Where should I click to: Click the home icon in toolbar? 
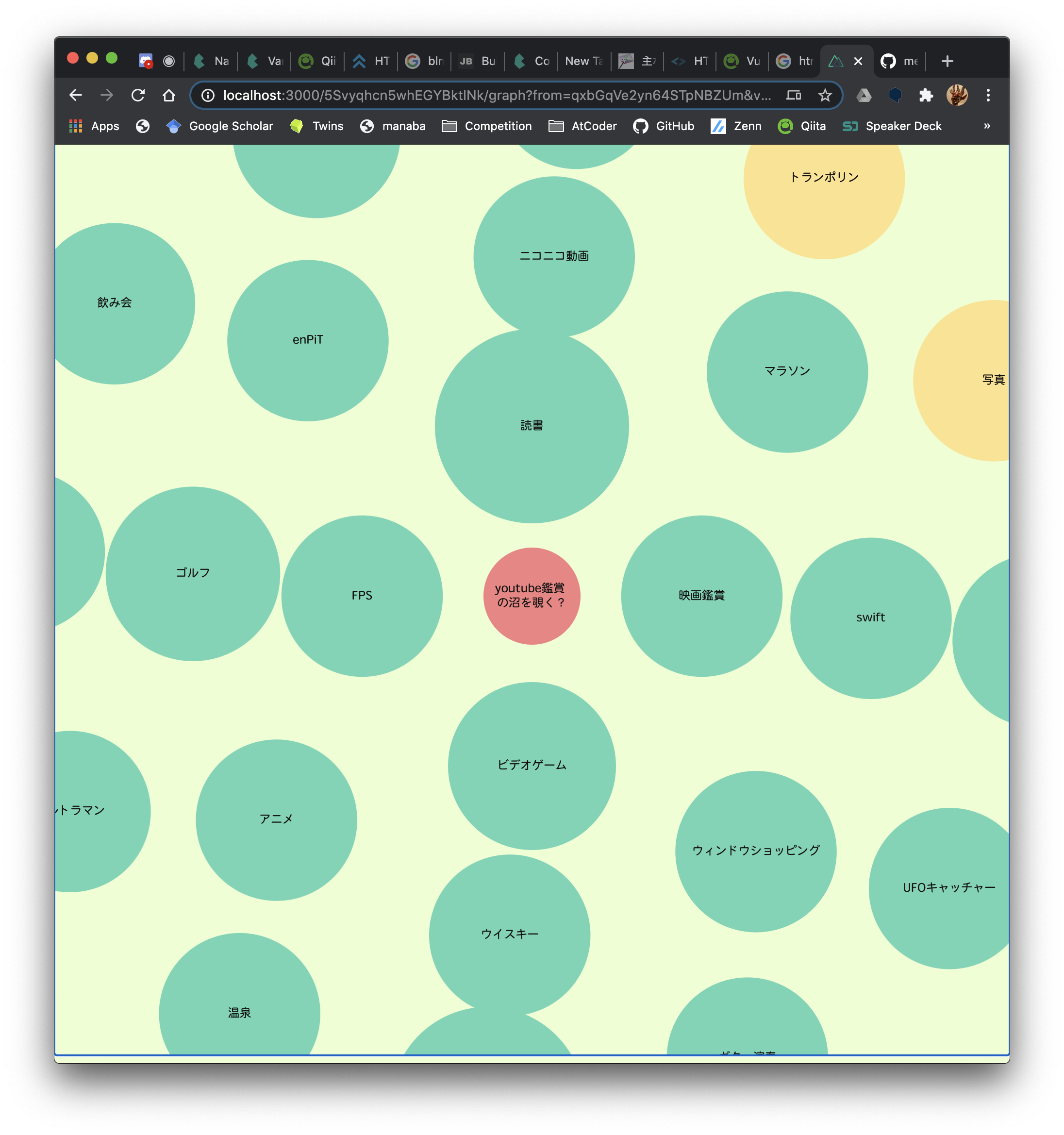168,95
